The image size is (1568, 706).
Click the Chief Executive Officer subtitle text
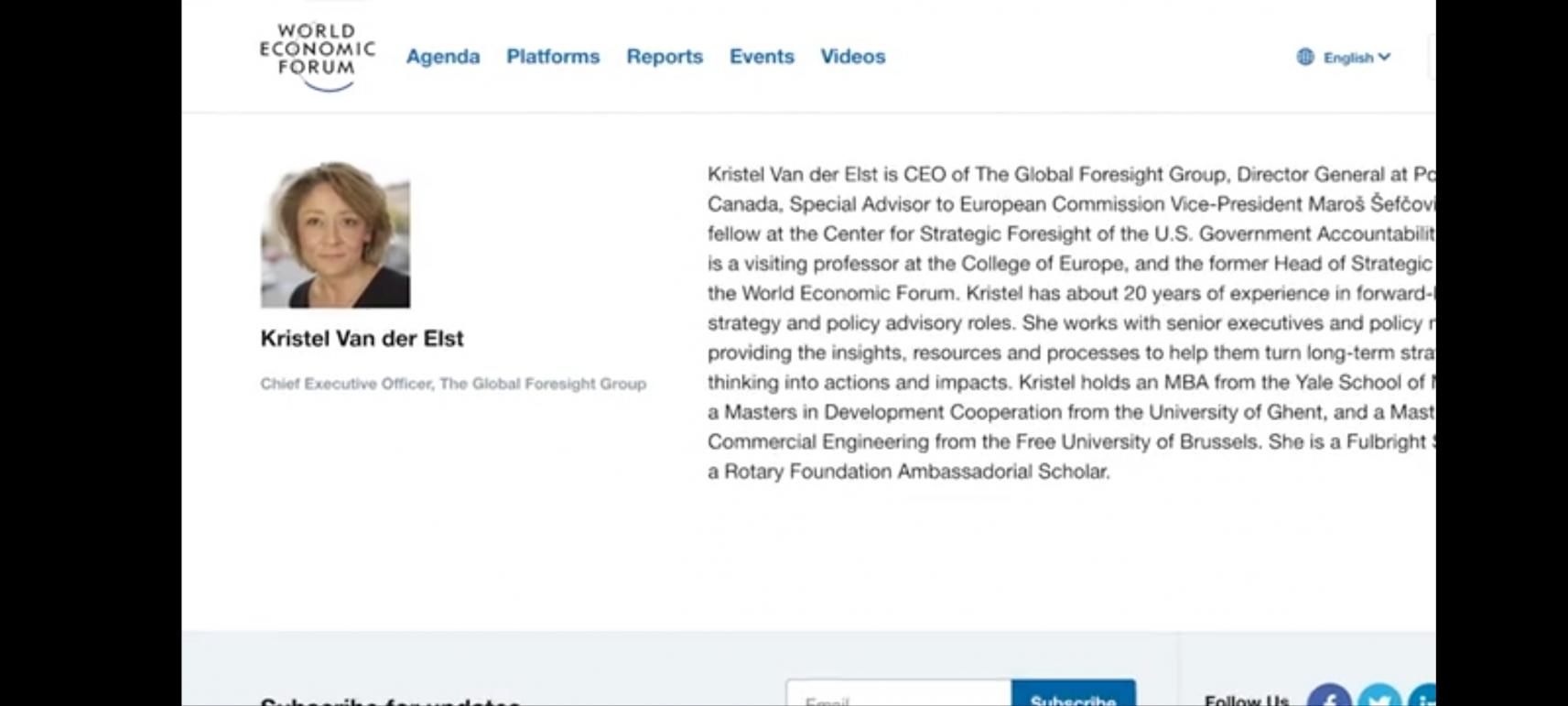(x=453, y=384)
